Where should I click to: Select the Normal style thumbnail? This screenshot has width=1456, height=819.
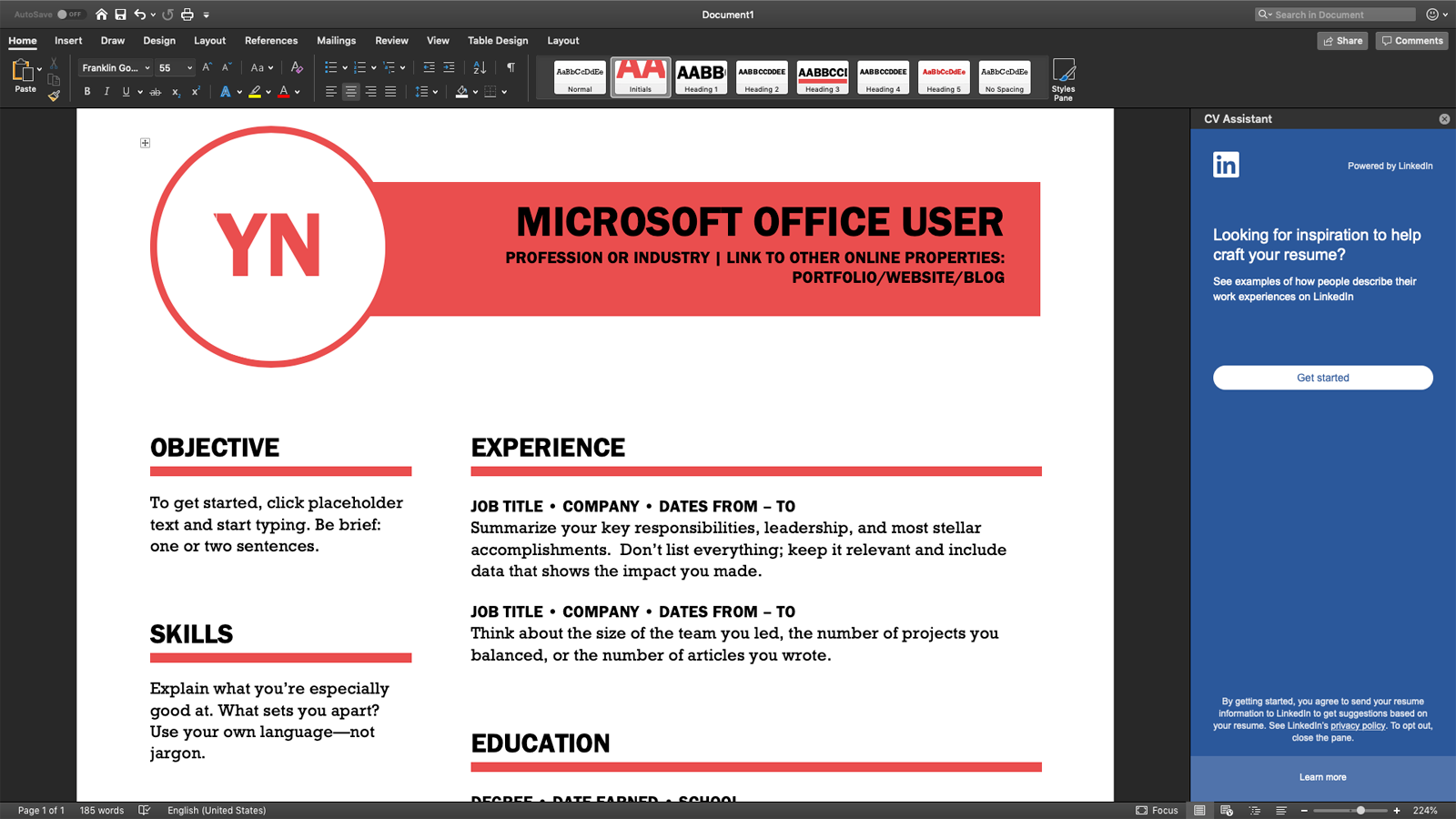click(x=580, y=77)
